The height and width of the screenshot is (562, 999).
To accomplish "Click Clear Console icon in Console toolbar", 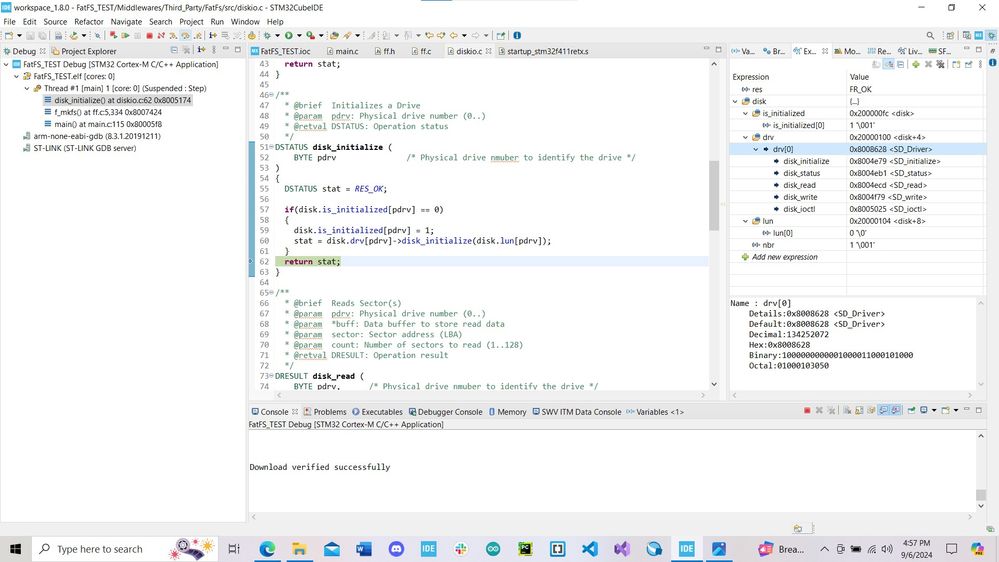I will [847, 410].
